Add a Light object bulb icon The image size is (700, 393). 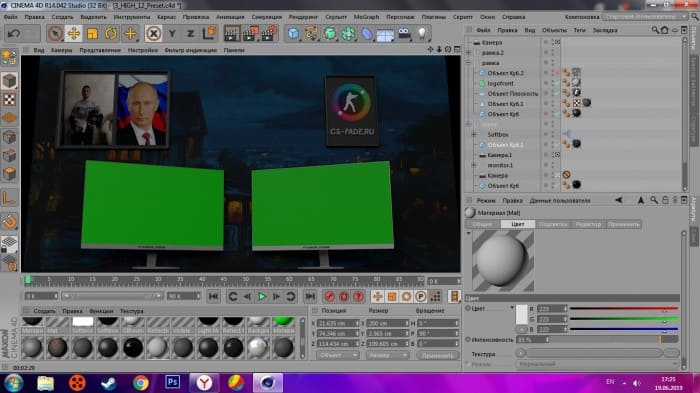point(422,33)
